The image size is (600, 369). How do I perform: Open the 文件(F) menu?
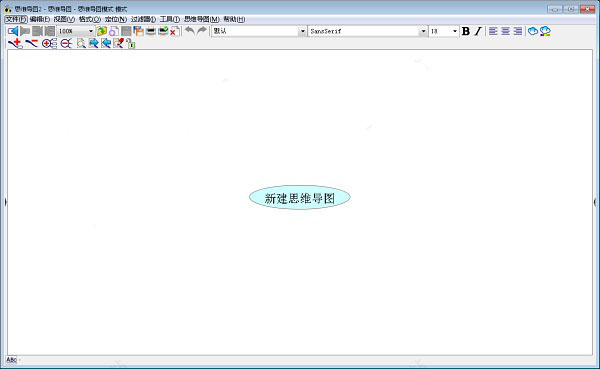(16, 19)
